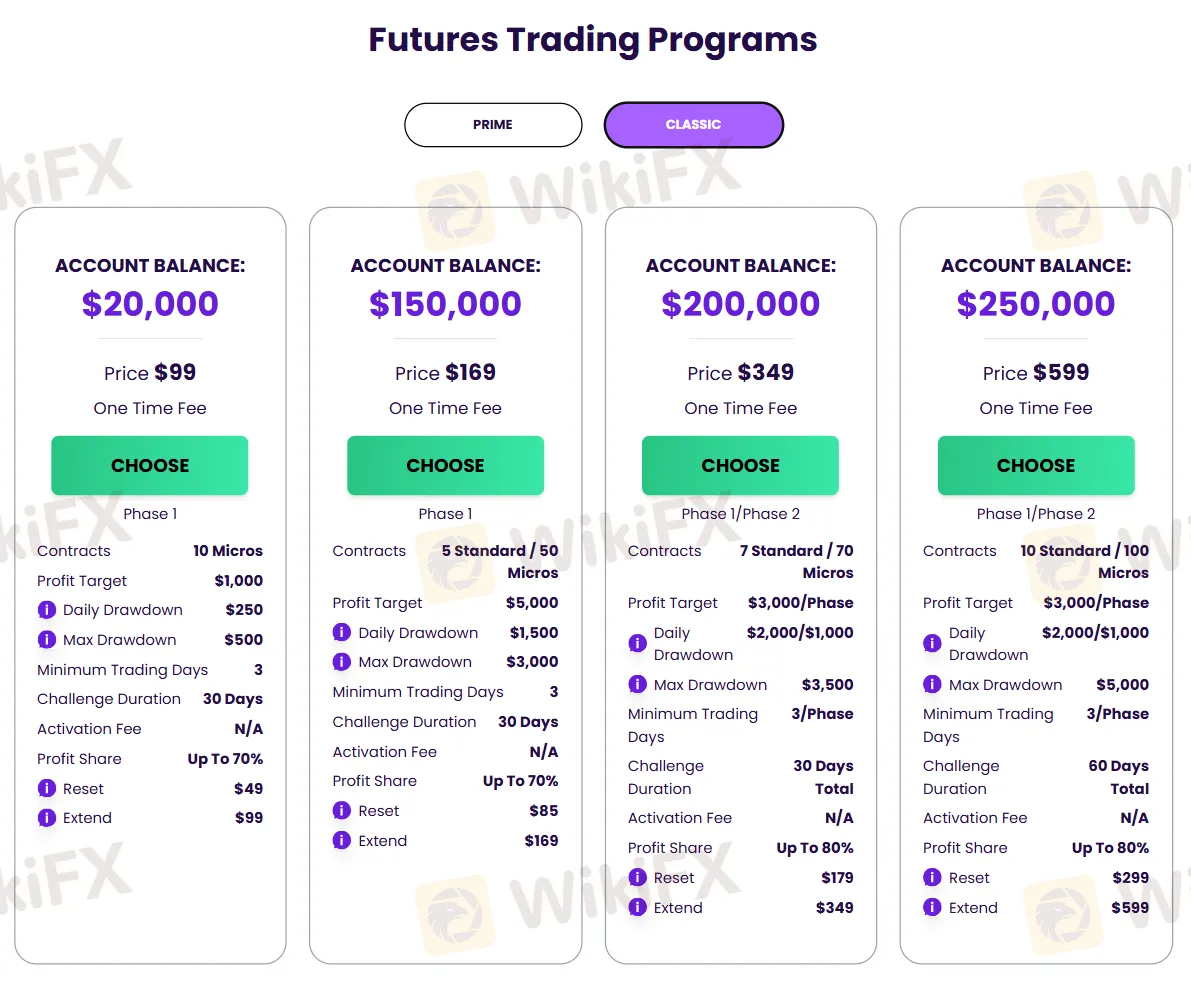The image size is (1191, 984).
Task: Click the $599 price in $250,000 plan
Action: pyautogui.click(x=1061, y=373)
